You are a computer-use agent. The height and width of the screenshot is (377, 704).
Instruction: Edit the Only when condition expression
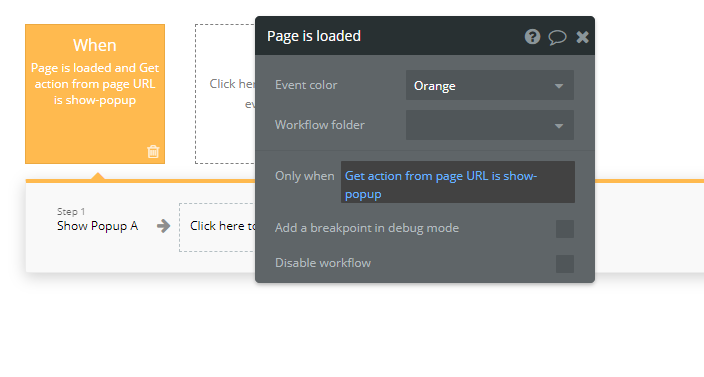coord(458,182)
